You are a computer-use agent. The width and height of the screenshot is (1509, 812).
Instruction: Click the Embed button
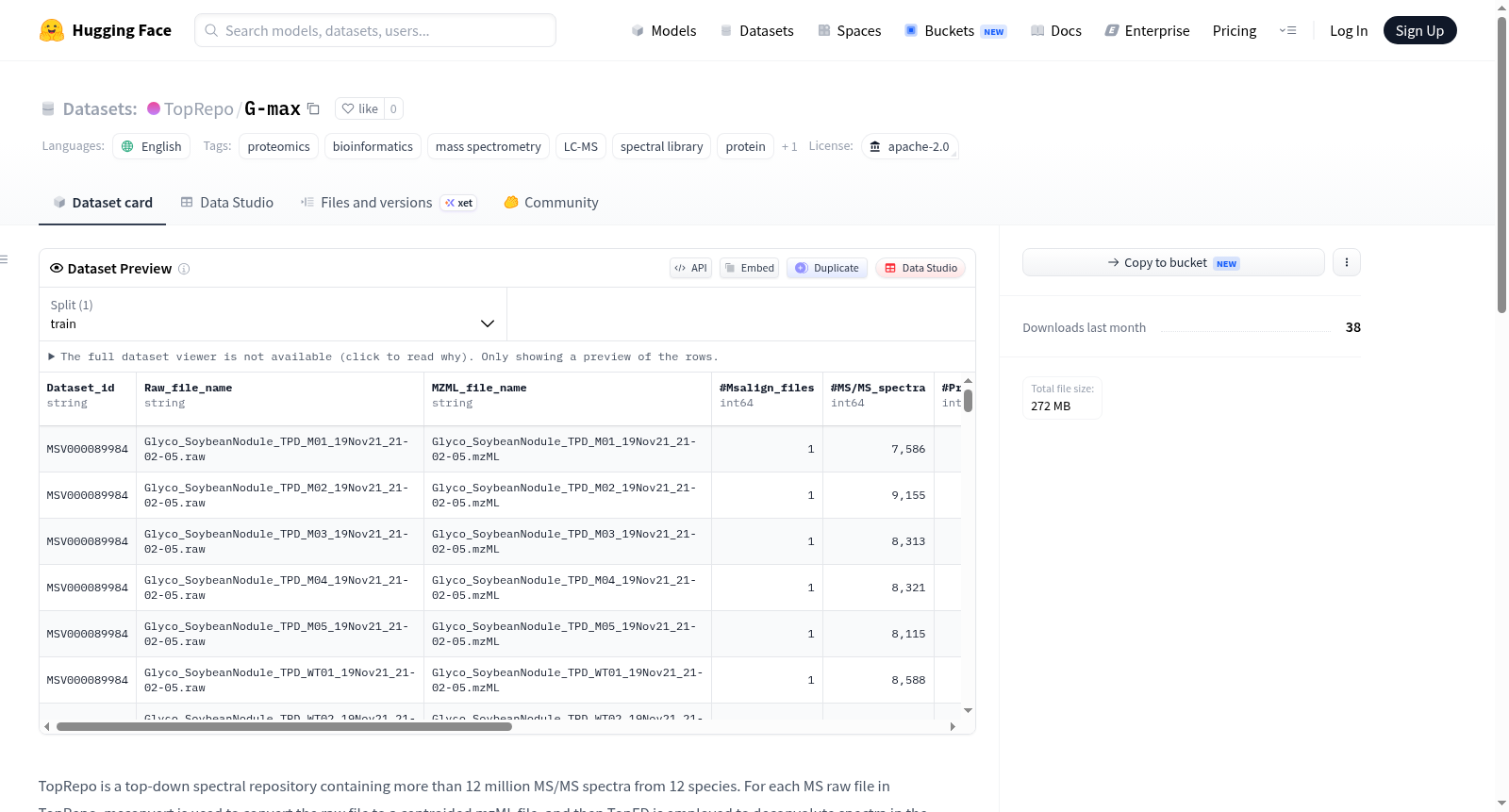750,268
